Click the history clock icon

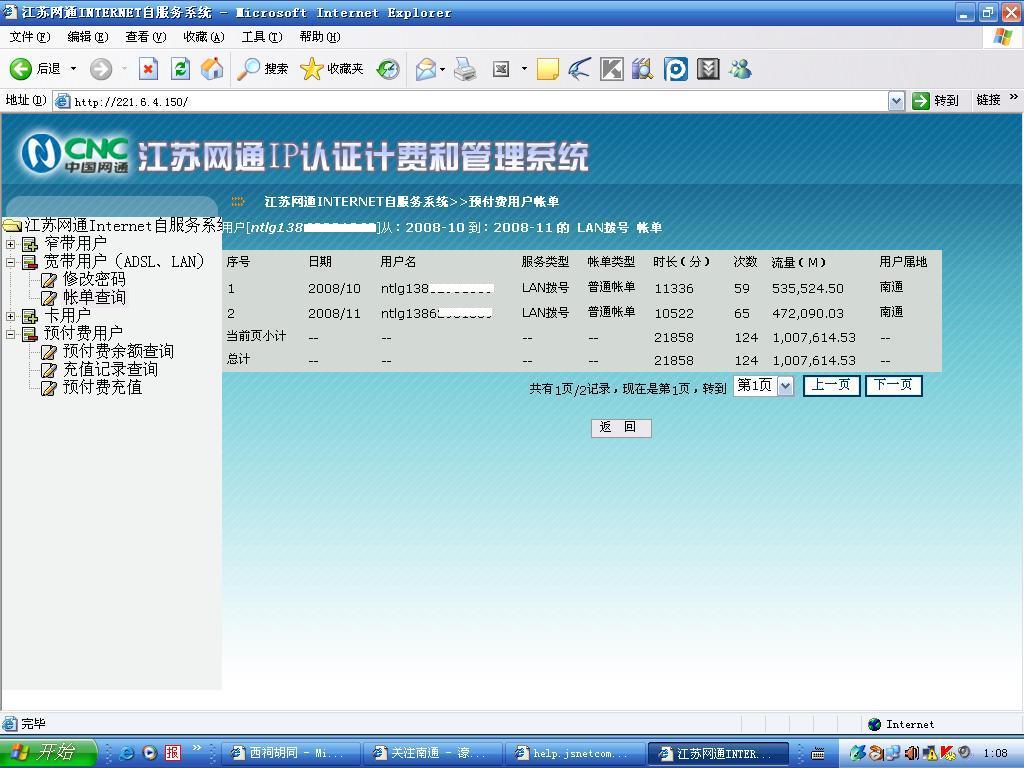click(x=388, y=69)
